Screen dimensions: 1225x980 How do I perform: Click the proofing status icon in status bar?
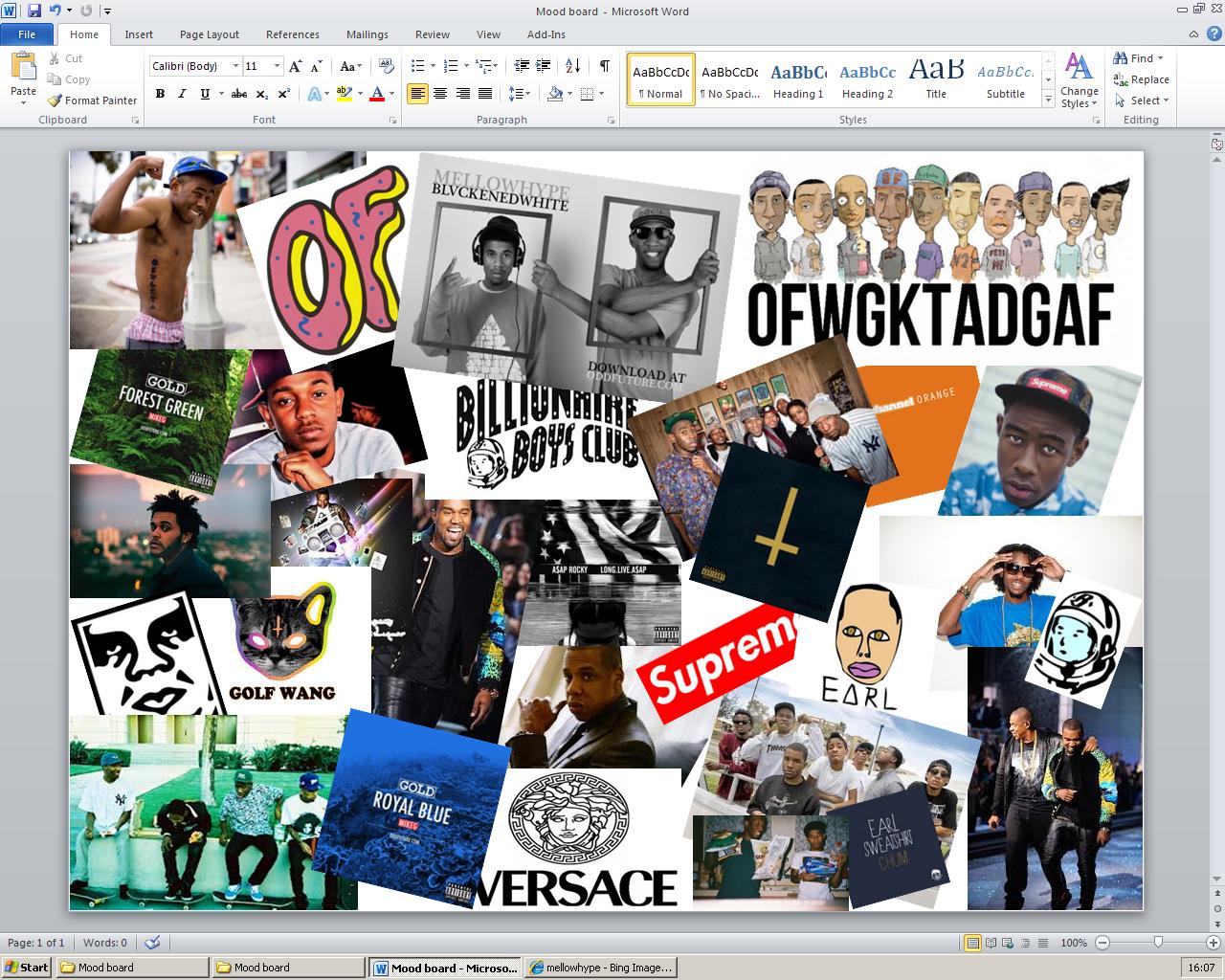pos(152,943)
